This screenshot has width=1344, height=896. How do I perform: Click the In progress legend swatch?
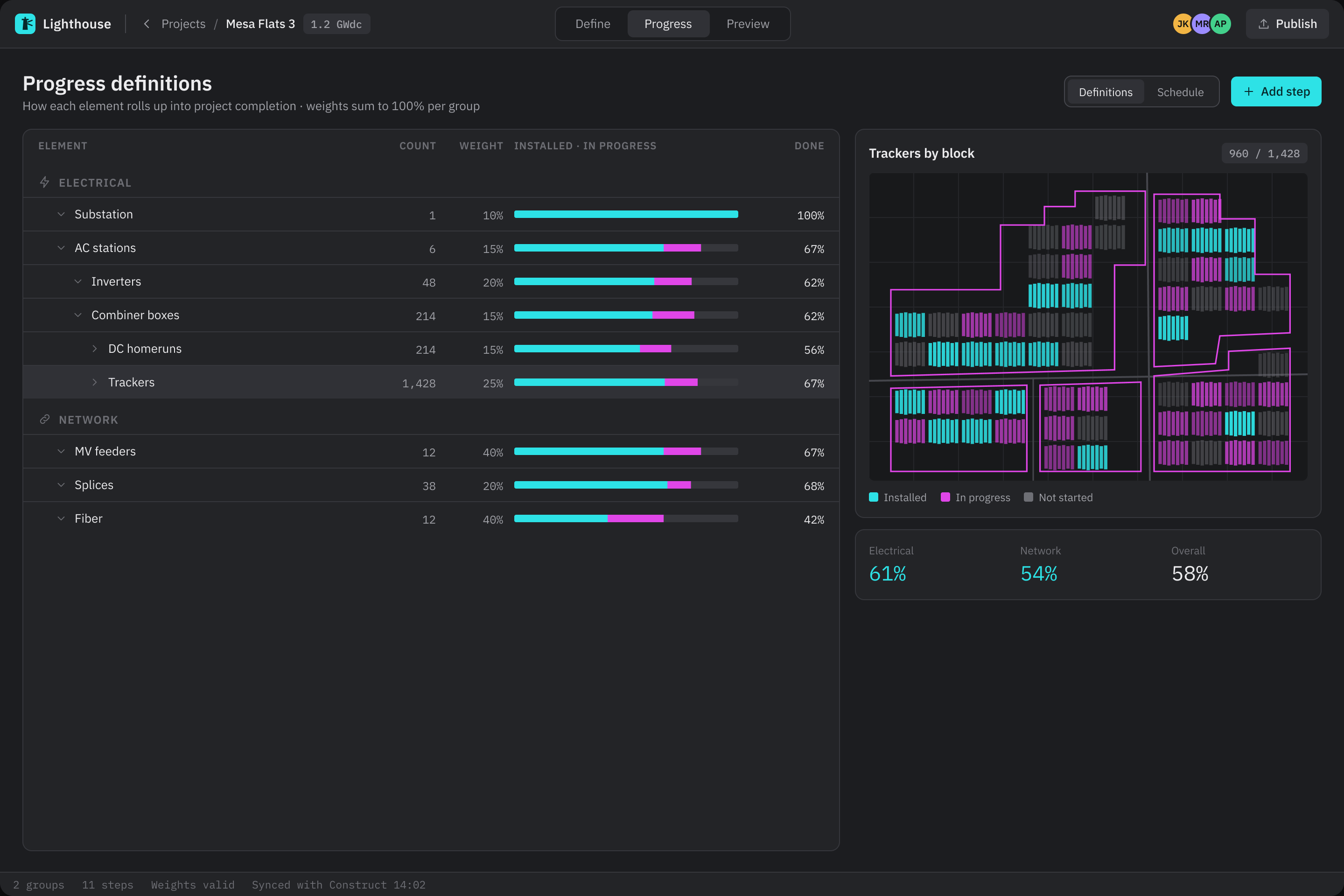[945, 497]
